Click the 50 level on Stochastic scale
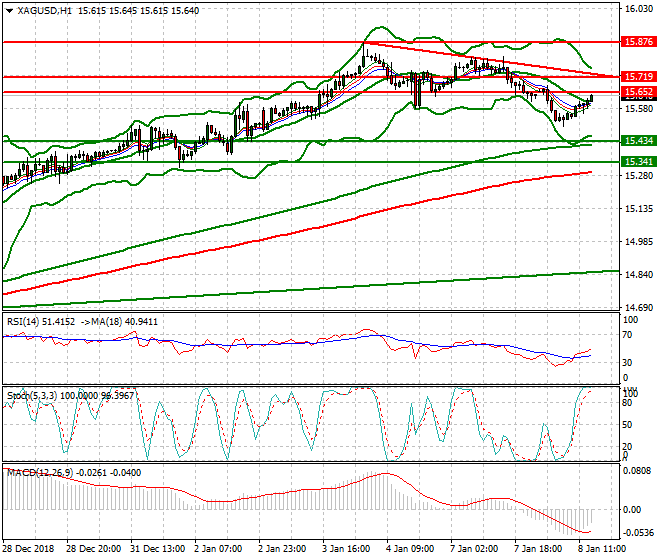This screenshot has width=660, height=560. (627, 425)
